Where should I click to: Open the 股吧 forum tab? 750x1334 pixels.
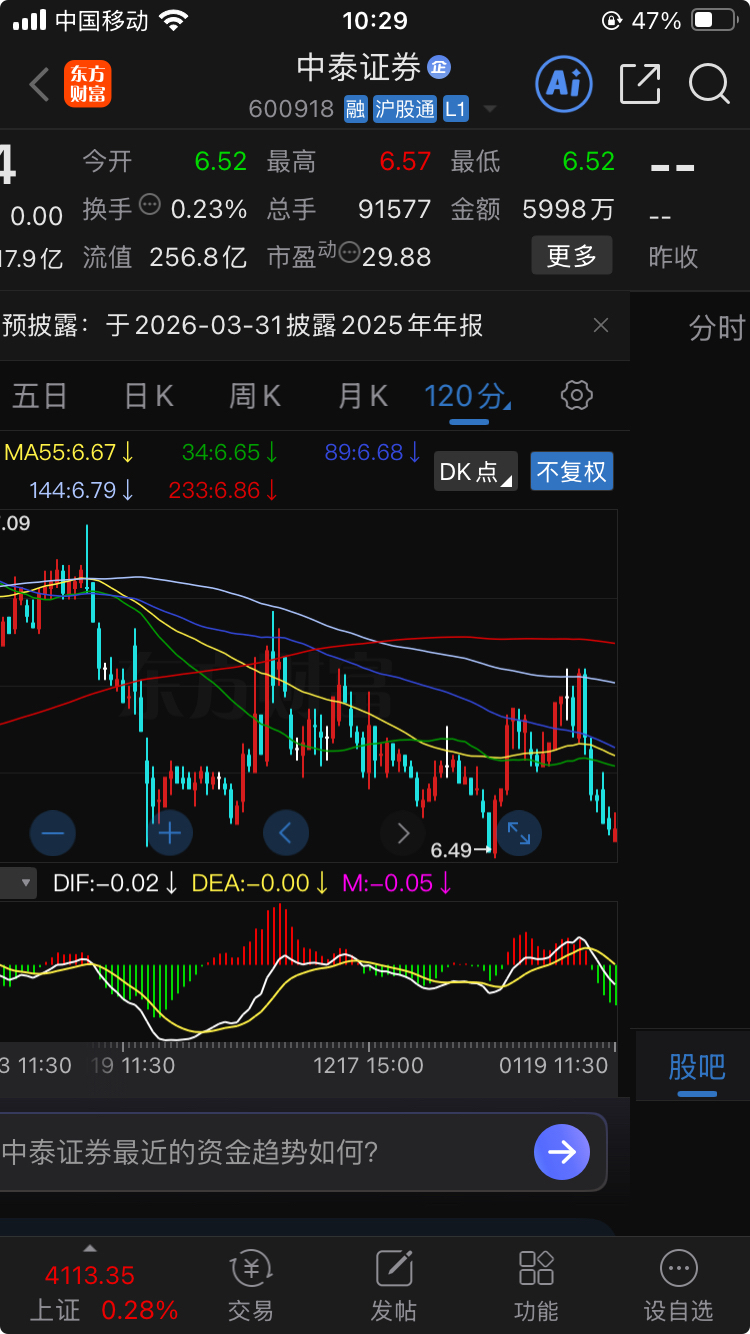tap(696, 1067)
